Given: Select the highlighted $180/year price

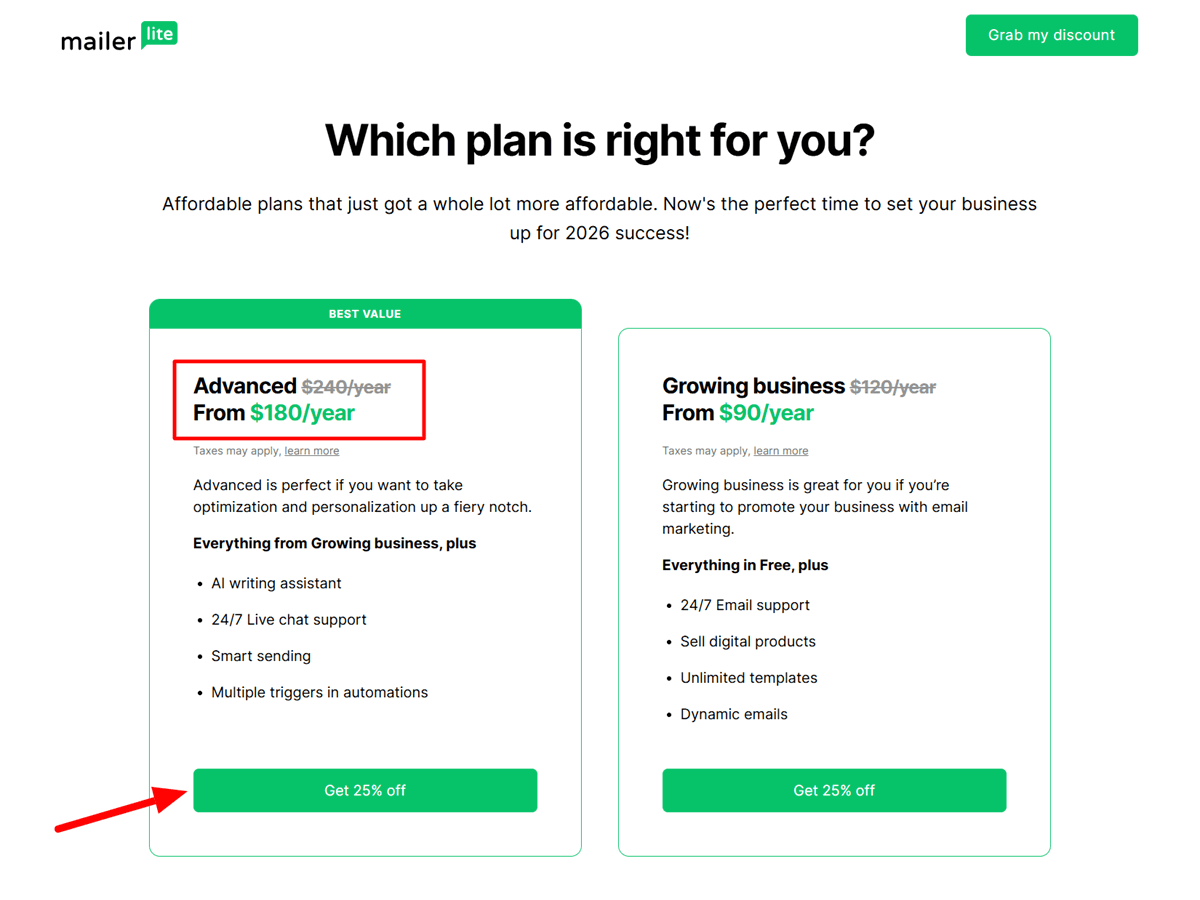Looking at the screenshot, I should point(302,412).
